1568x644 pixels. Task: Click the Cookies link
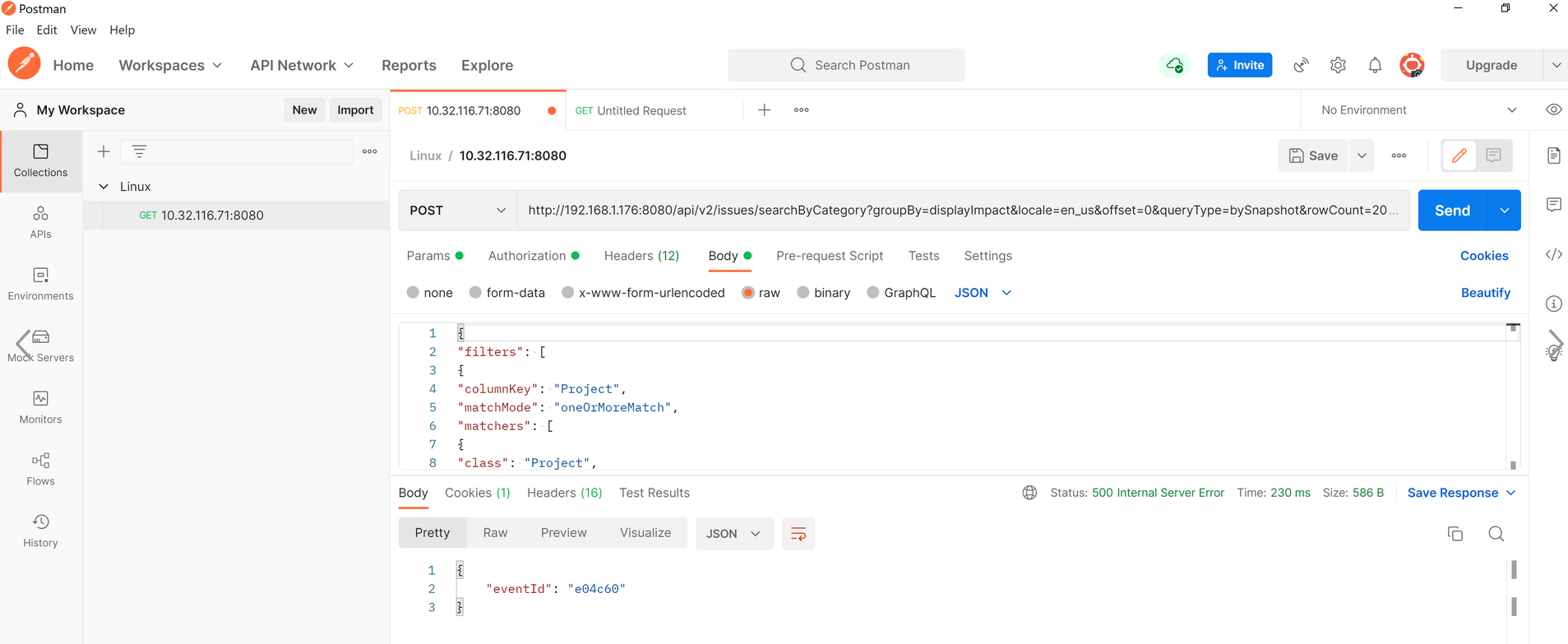coord(1484,256)
